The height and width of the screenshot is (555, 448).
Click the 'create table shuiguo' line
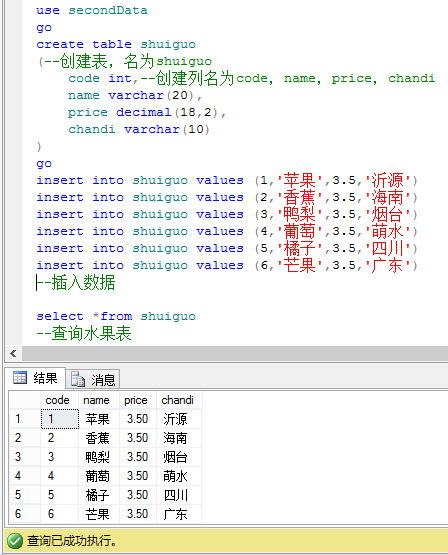116,44
